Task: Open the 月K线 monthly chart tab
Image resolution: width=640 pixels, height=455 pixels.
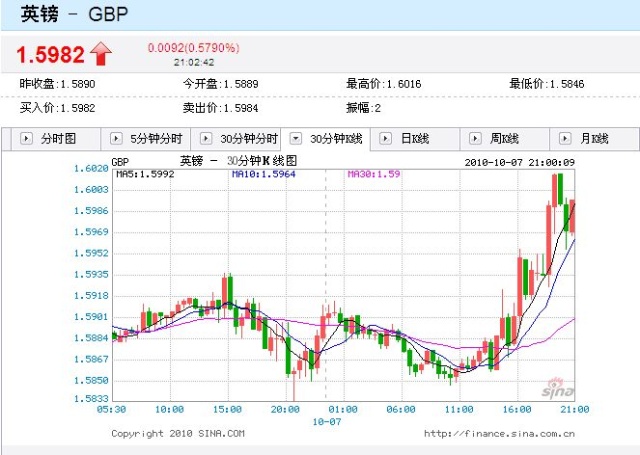Action: 594,139
